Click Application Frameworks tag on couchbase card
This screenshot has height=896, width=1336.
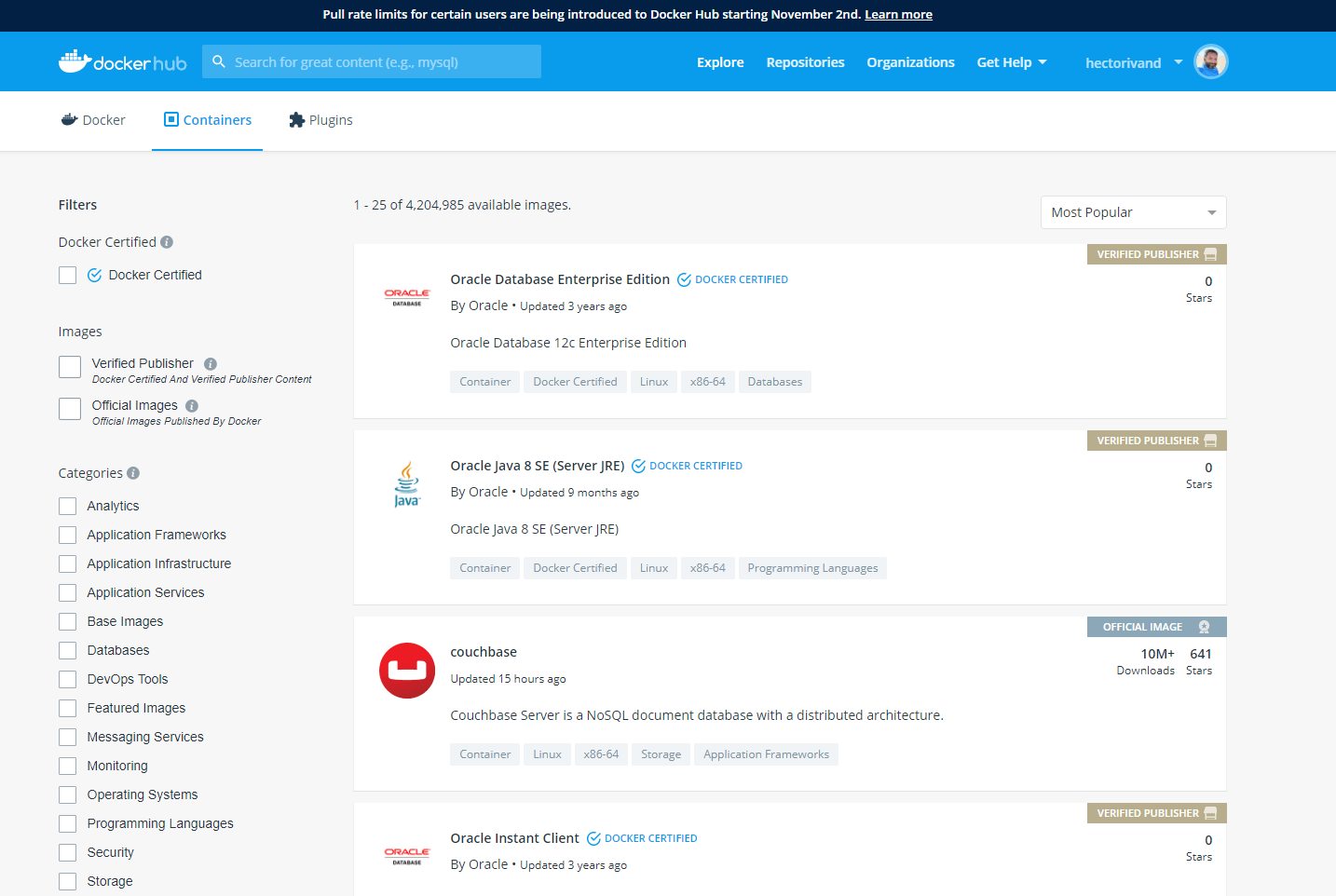[766, 754]
